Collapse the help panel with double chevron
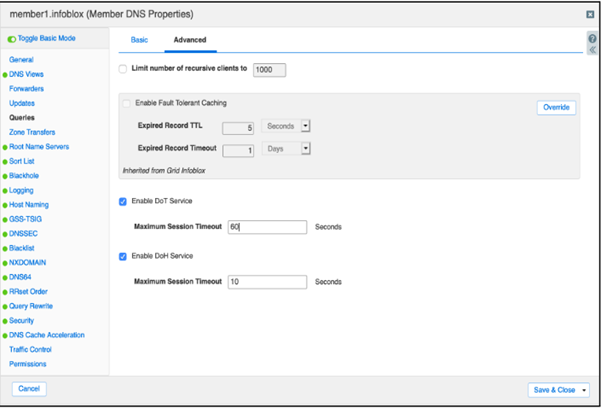This screenshot has width=601, height=409. (x=592, y=50)
